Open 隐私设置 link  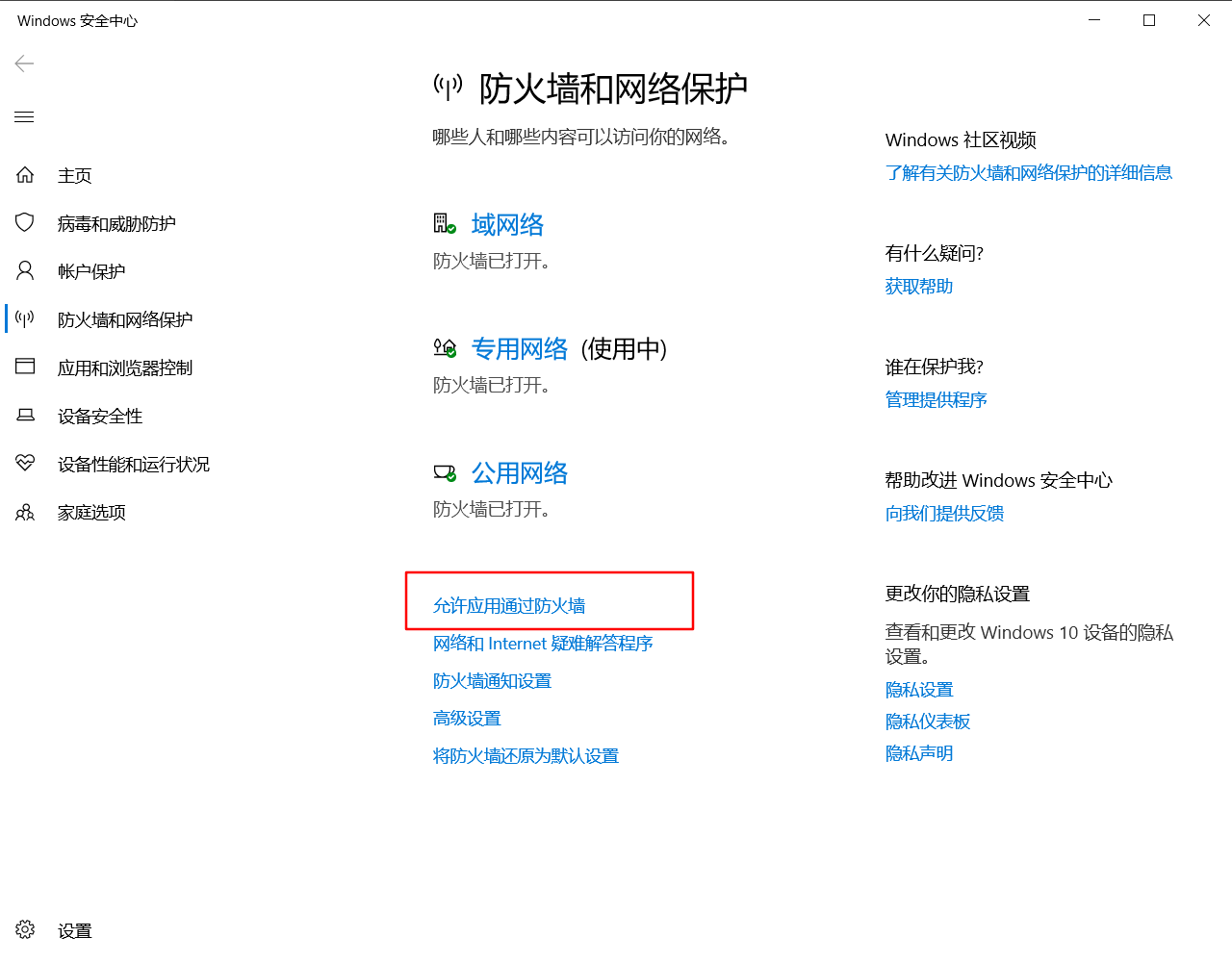[919, 690]
